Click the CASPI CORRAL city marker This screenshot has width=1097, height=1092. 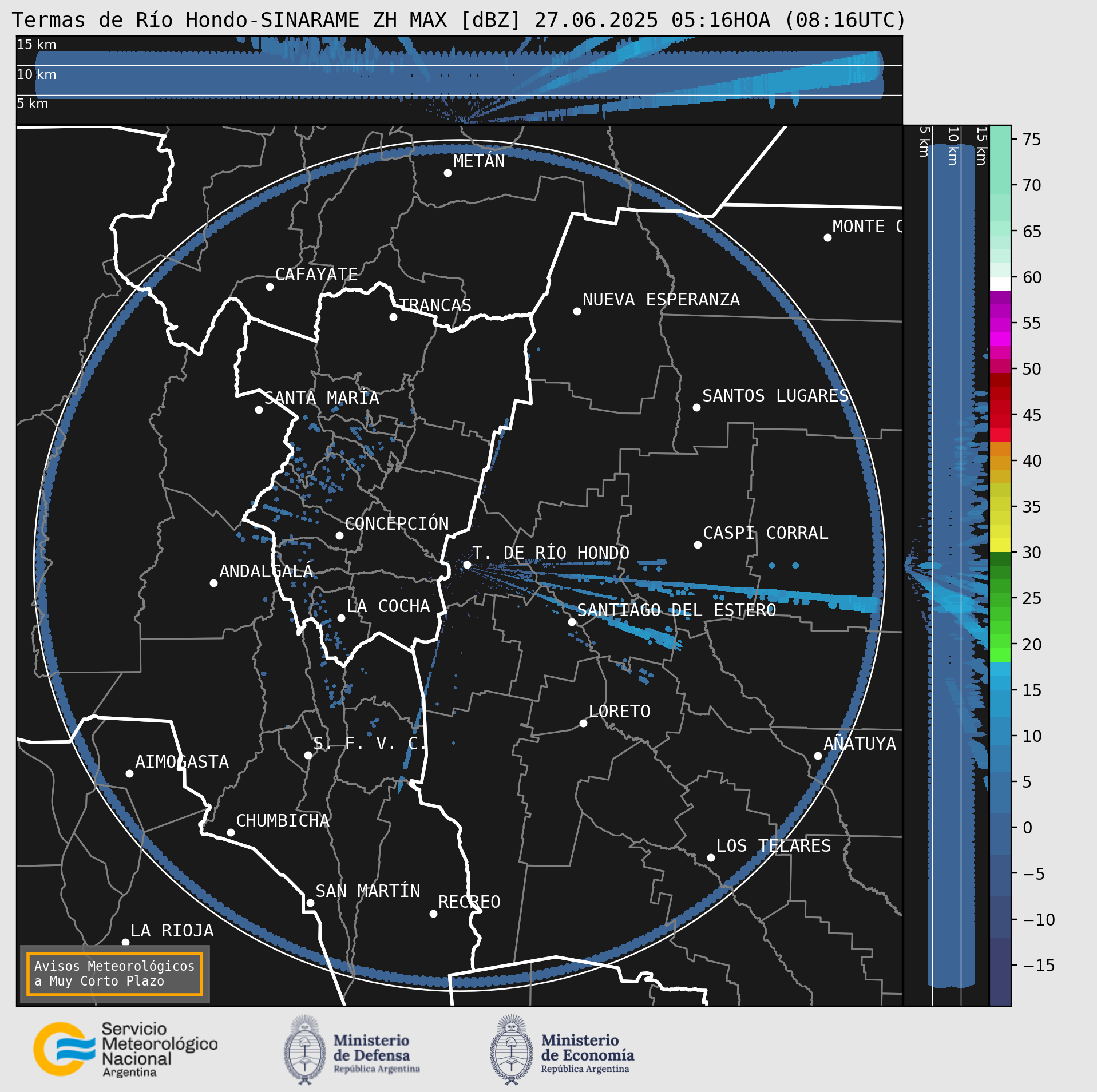click(x=698, y=545)
